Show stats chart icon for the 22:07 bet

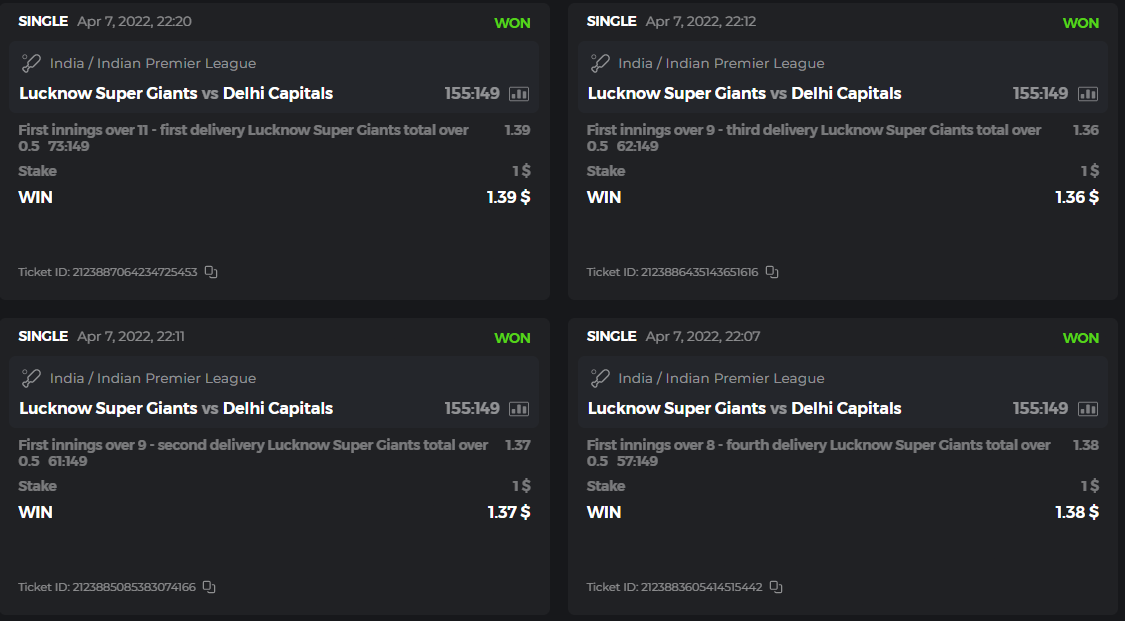[1087, 409]
